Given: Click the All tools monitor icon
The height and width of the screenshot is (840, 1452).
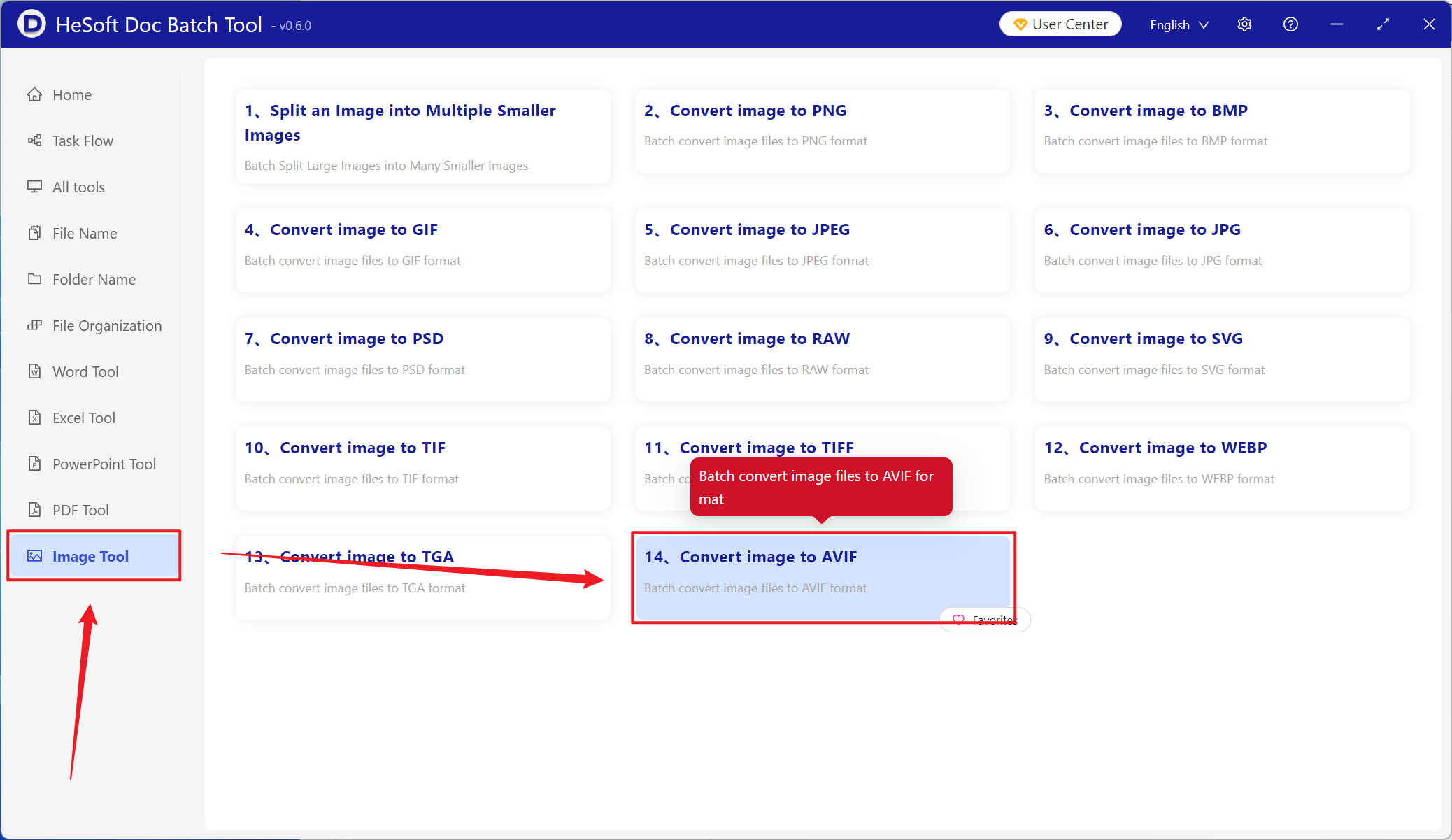Looking at the screenshot, I should [x=34, y=187].
